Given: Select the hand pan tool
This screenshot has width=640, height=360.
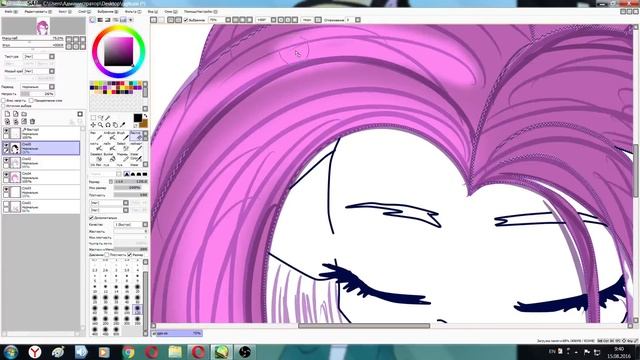Looking at the screenshot, I should [x=115, y=125].
